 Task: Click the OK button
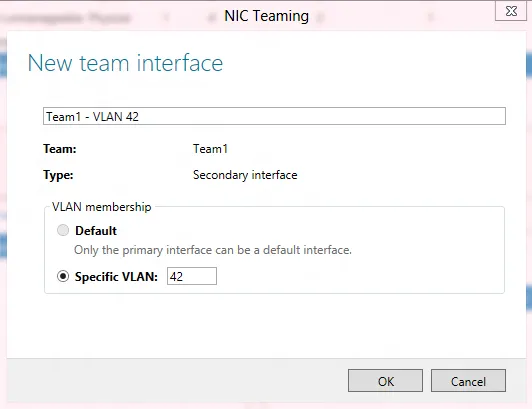coord(385,380)
